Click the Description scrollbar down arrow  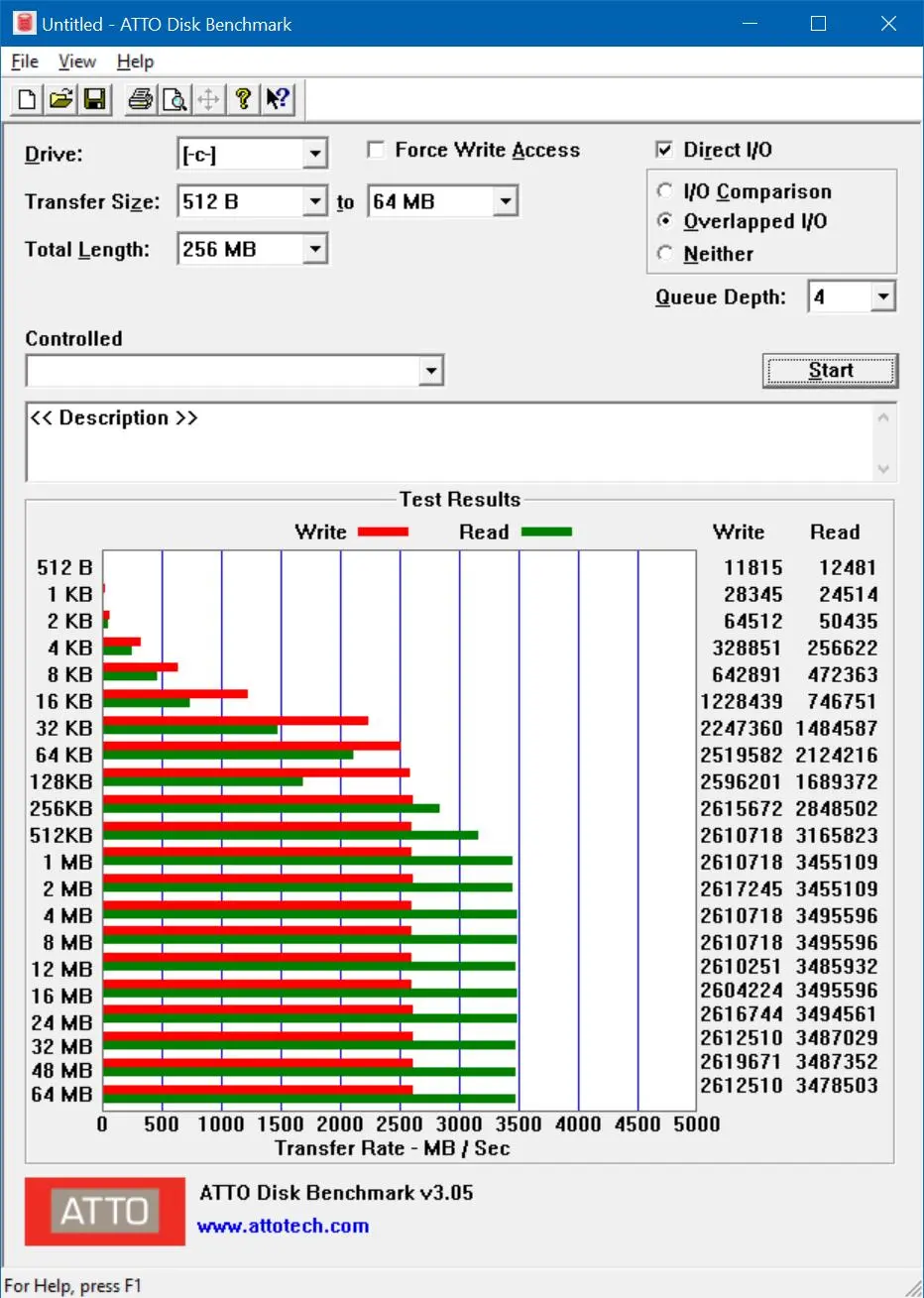pos(883,469)
